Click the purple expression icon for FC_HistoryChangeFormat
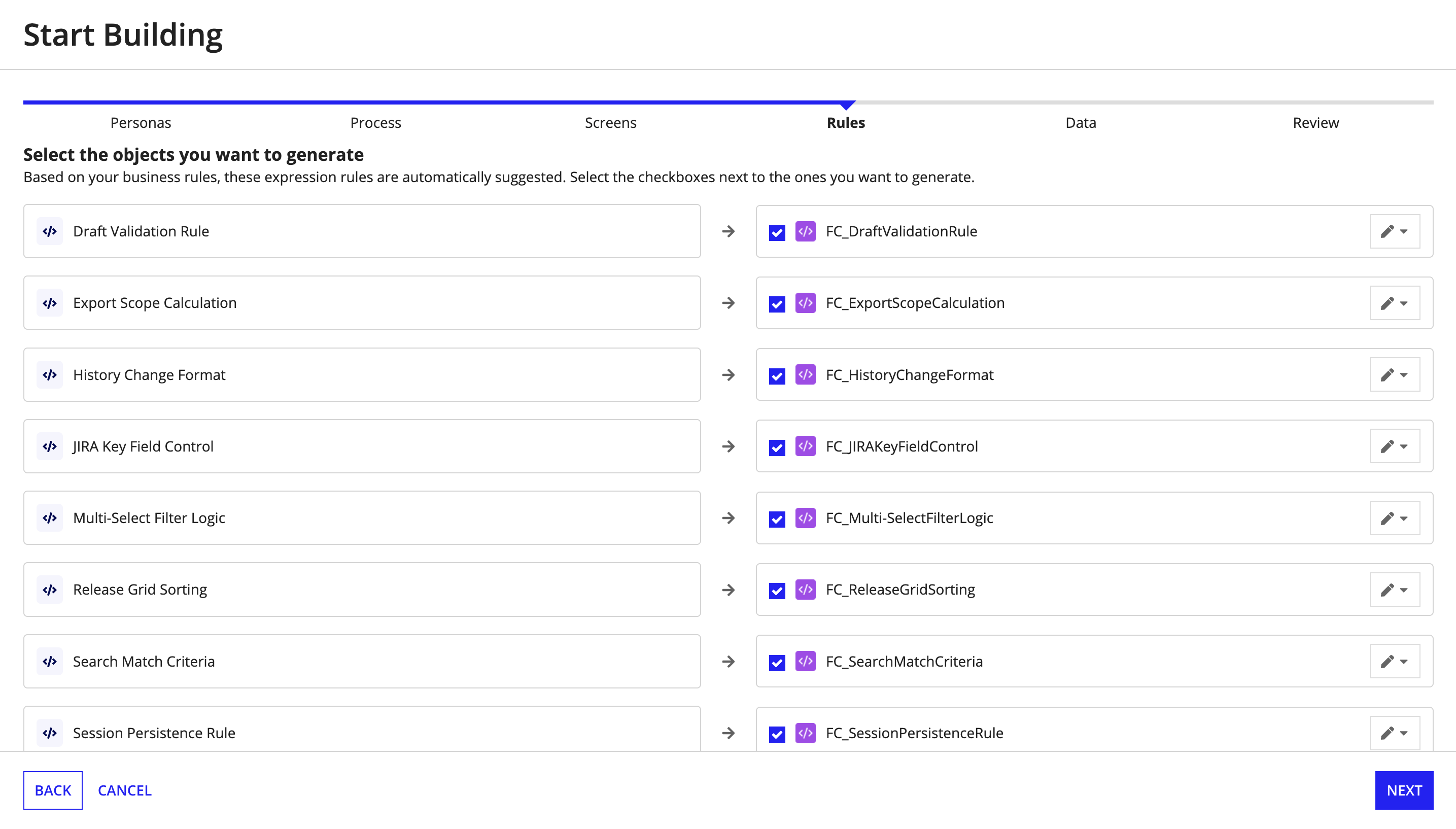The image size is (1456, 829). click(x=806, y=374)
